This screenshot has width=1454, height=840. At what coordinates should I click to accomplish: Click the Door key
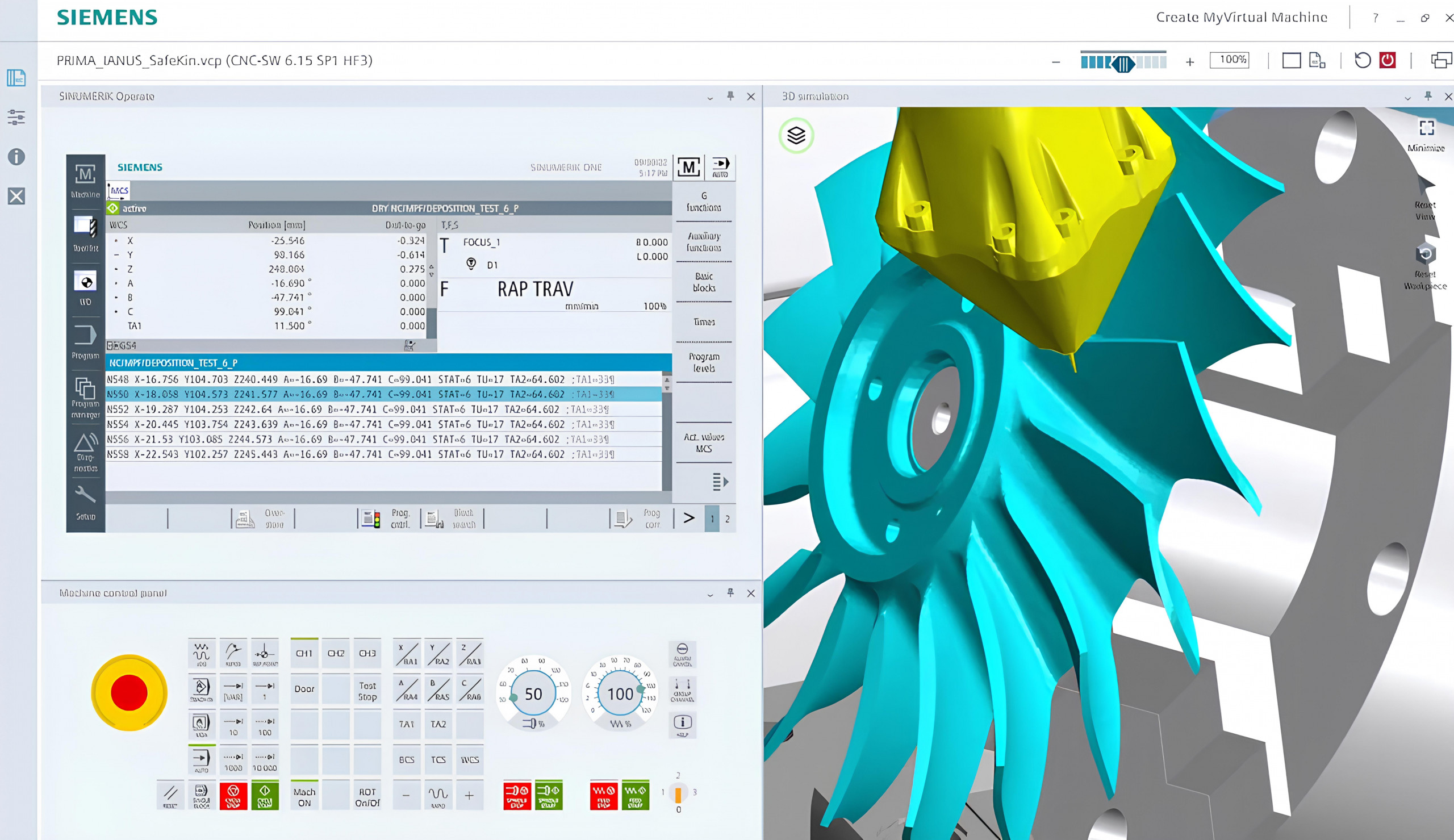304,689
